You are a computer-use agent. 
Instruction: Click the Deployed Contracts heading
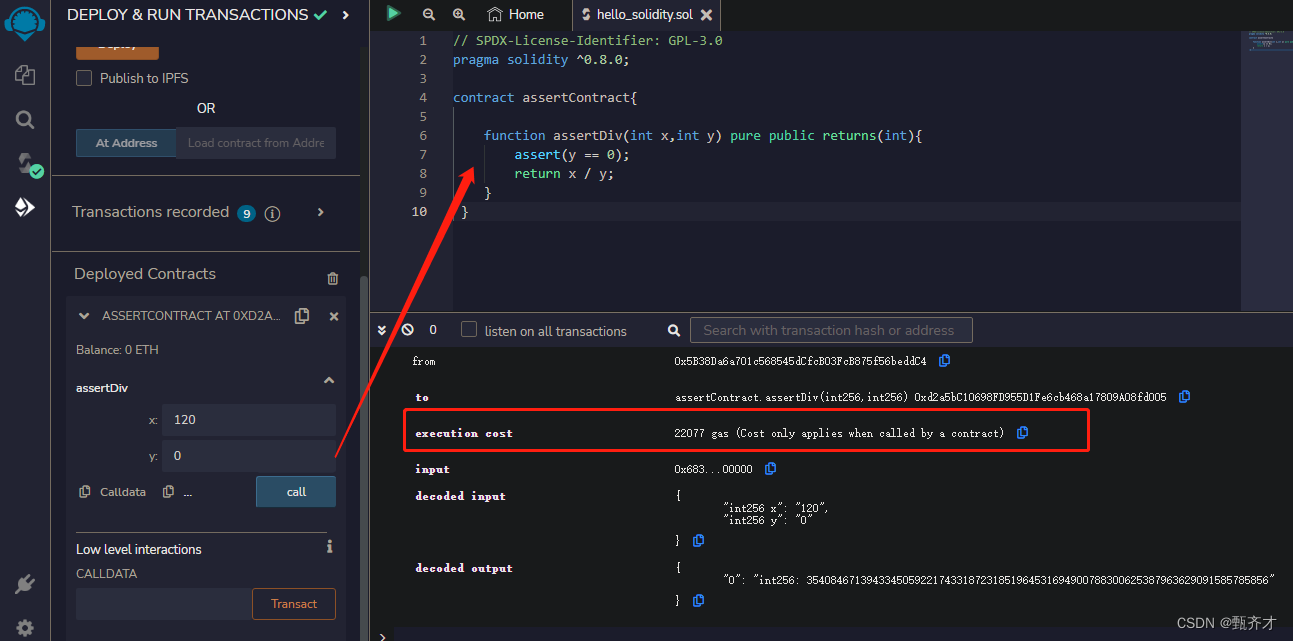coord(145,274)
